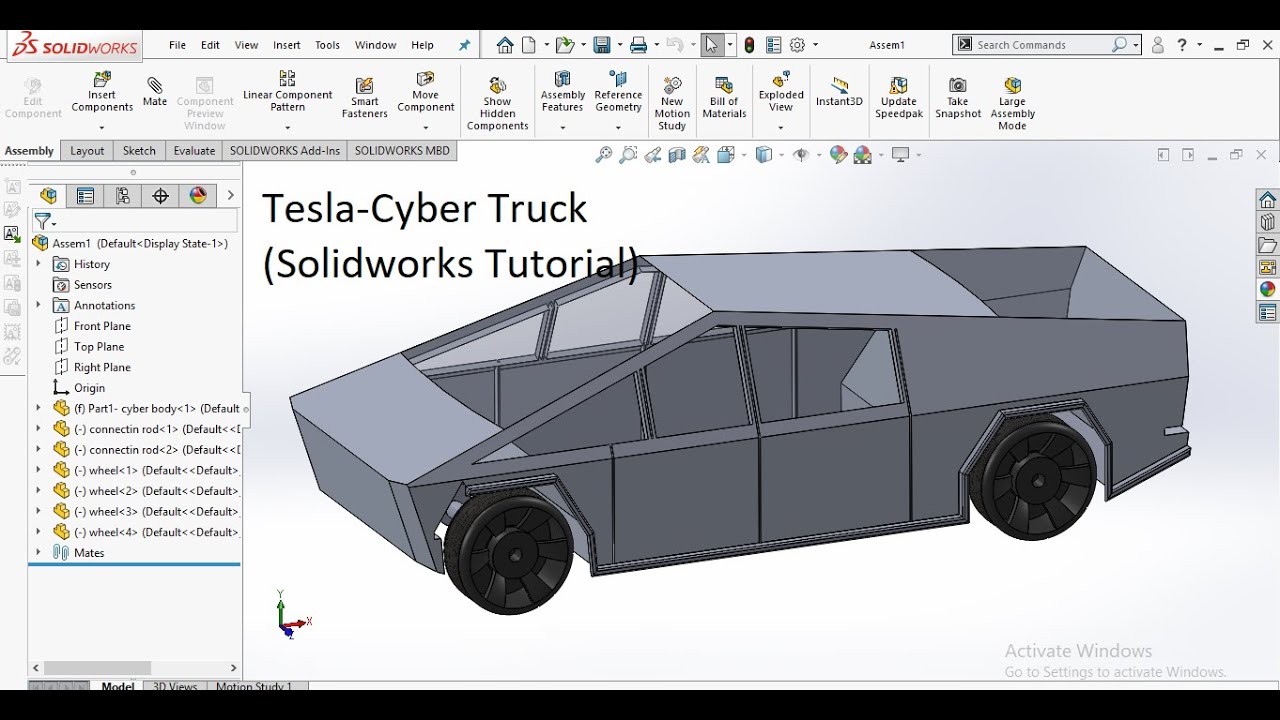Toggle Instant3D on or off

click(x=839, y=92)
